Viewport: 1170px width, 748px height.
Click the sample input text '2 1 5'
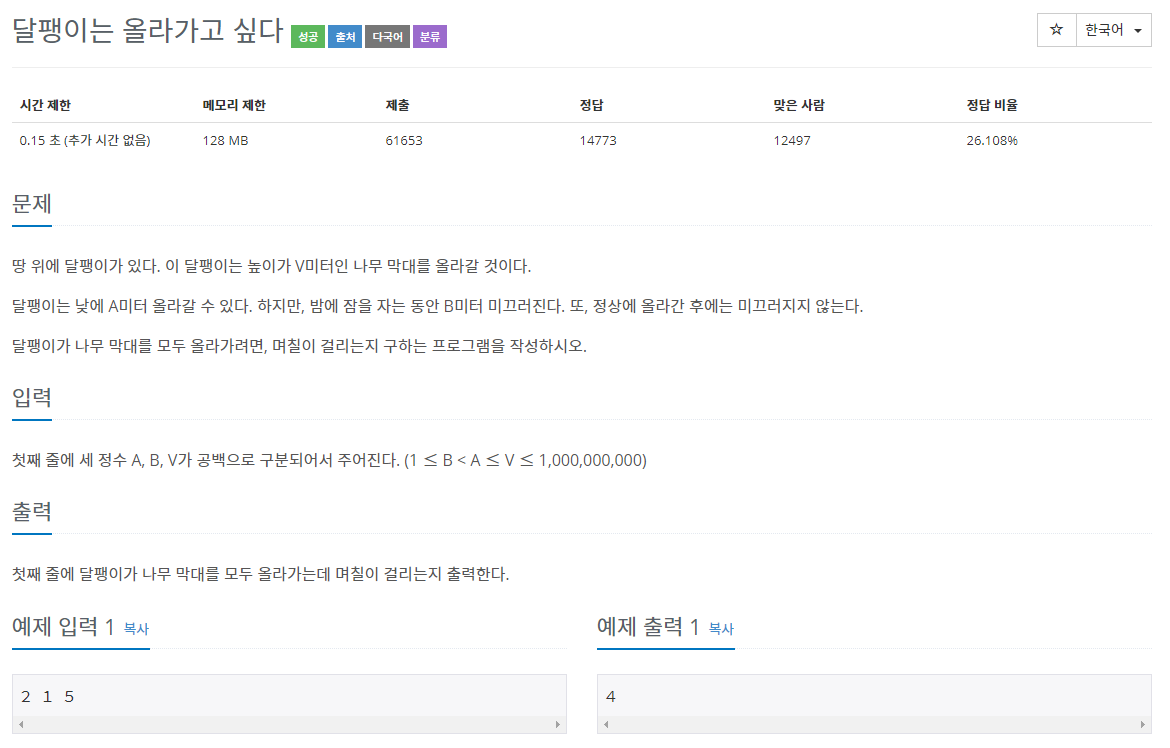click(48, 696)
